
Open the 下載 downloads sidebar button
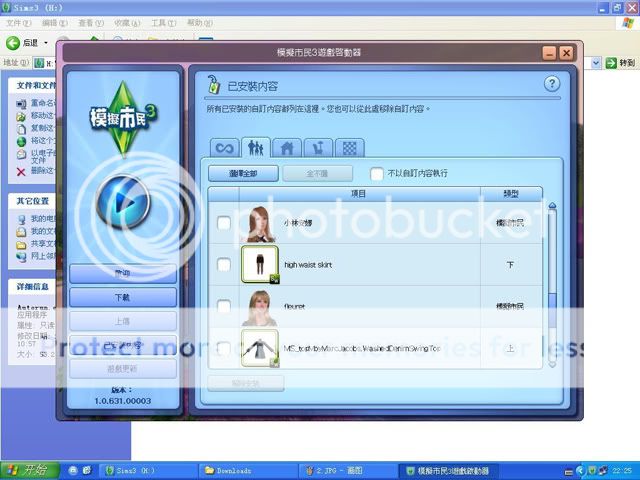(123, 298)
